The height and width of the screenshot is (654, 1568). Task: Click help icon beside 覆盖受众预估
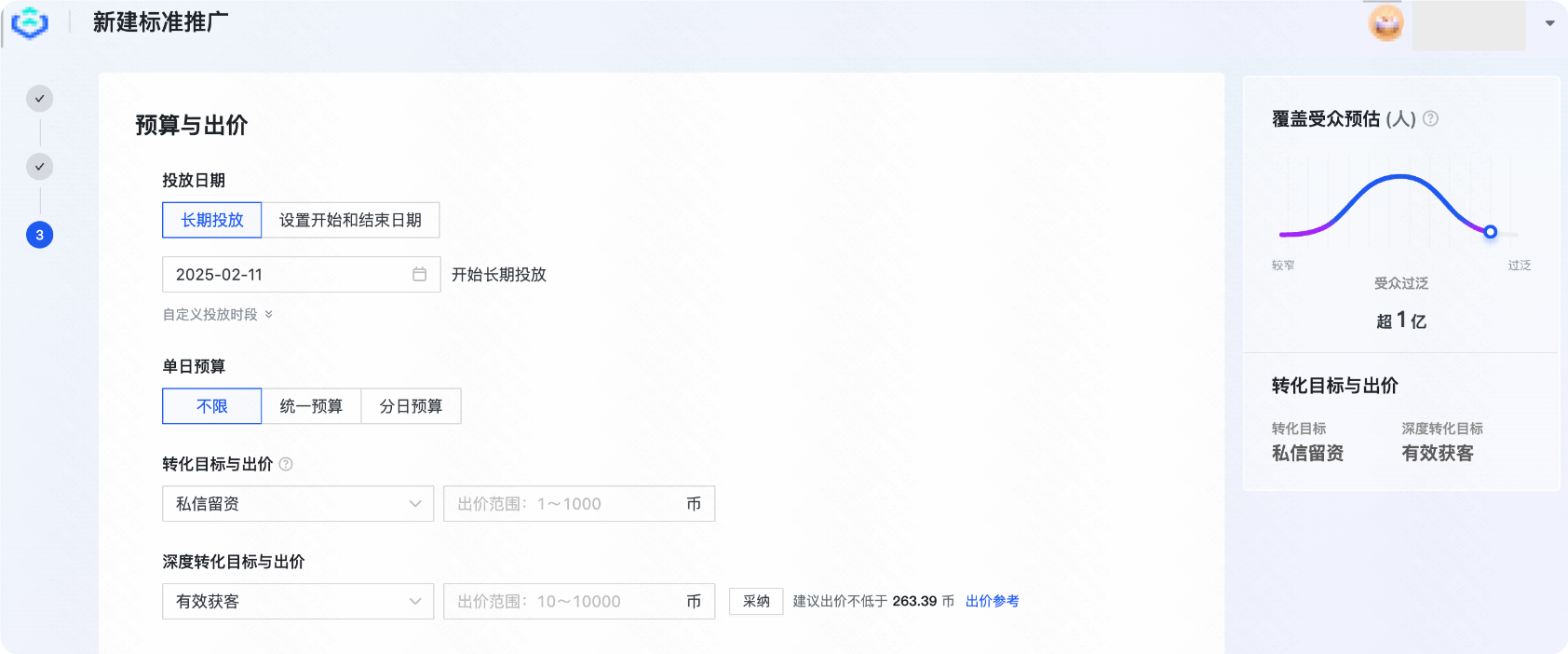coord(1431,118)
